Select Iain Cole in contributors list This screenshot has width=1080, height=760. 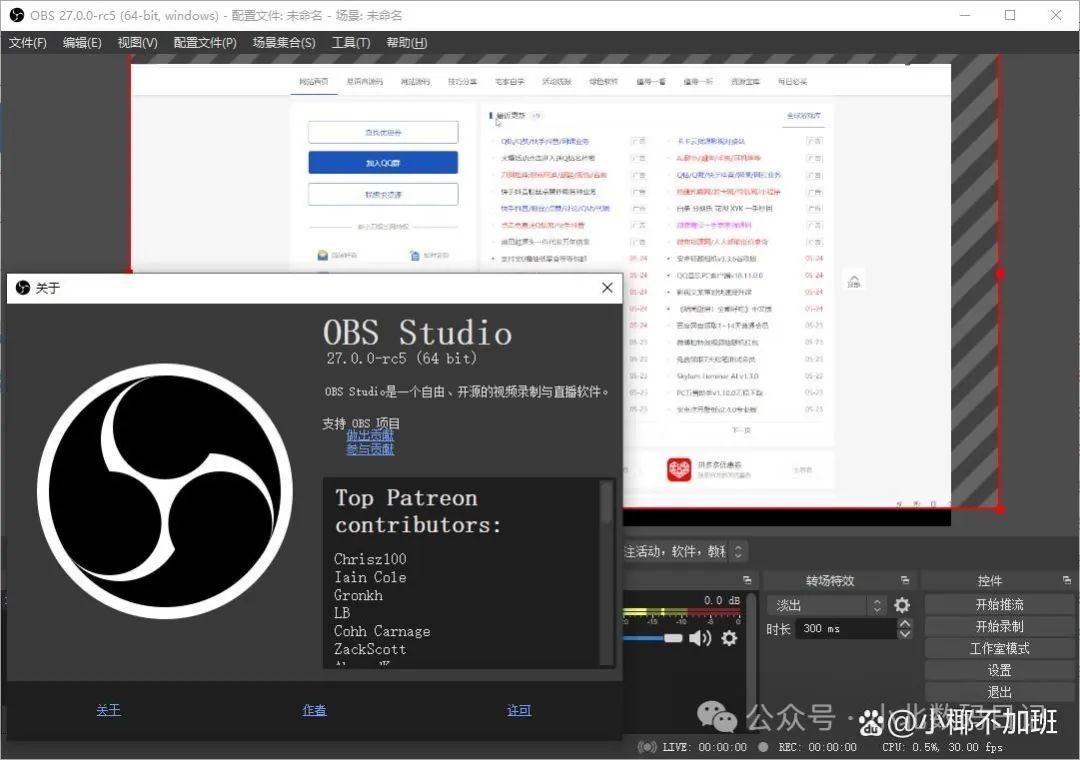[370, 577]
